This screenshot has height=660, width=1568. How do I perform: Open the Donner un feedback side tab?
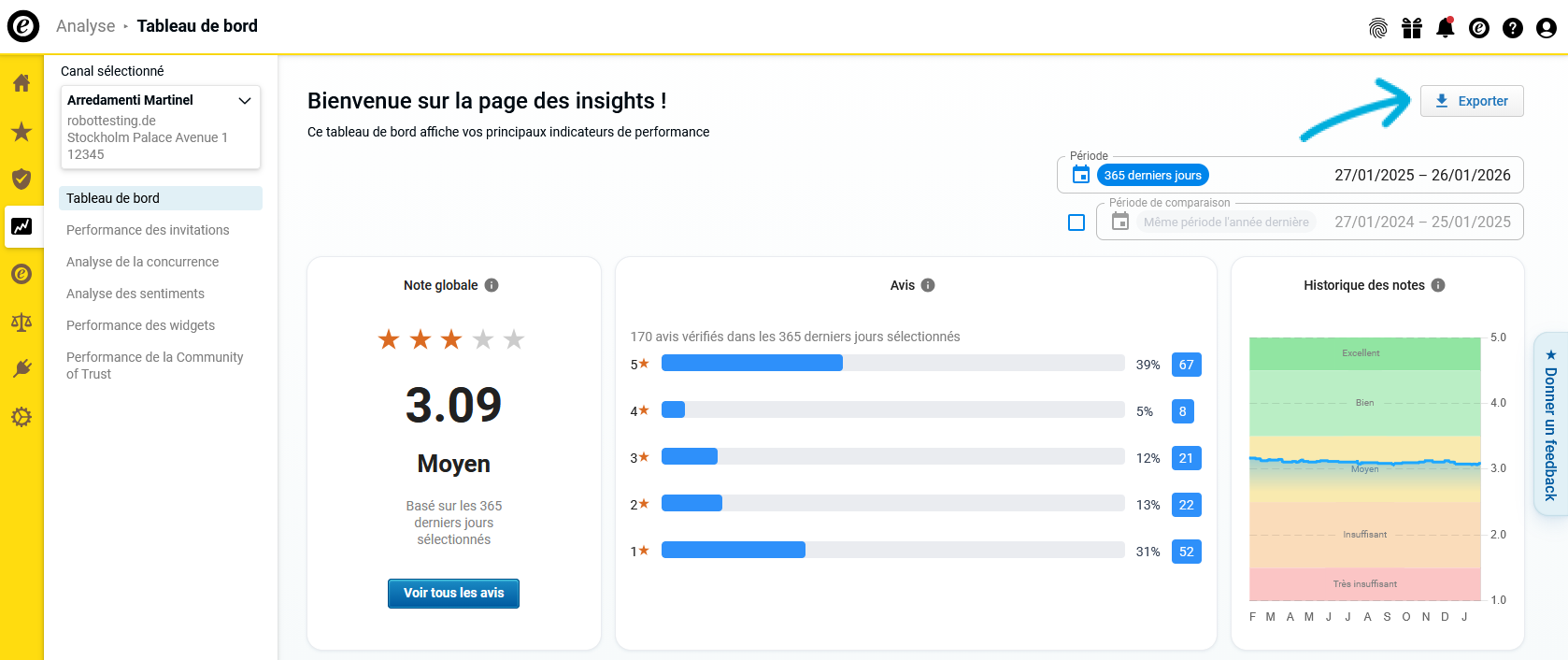pos(1550,423)
